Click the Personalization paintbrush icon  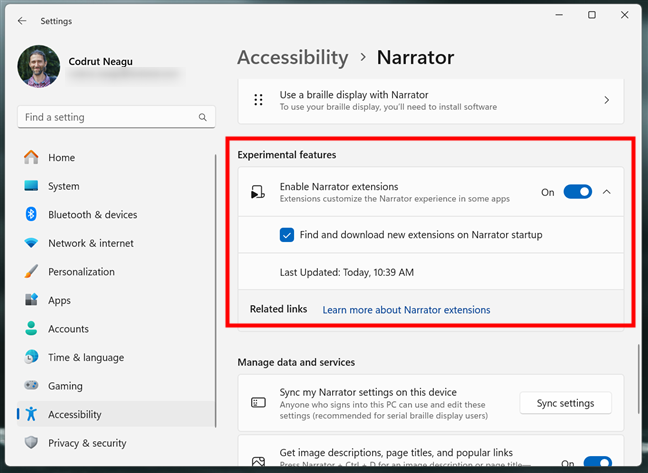[31, 271]
